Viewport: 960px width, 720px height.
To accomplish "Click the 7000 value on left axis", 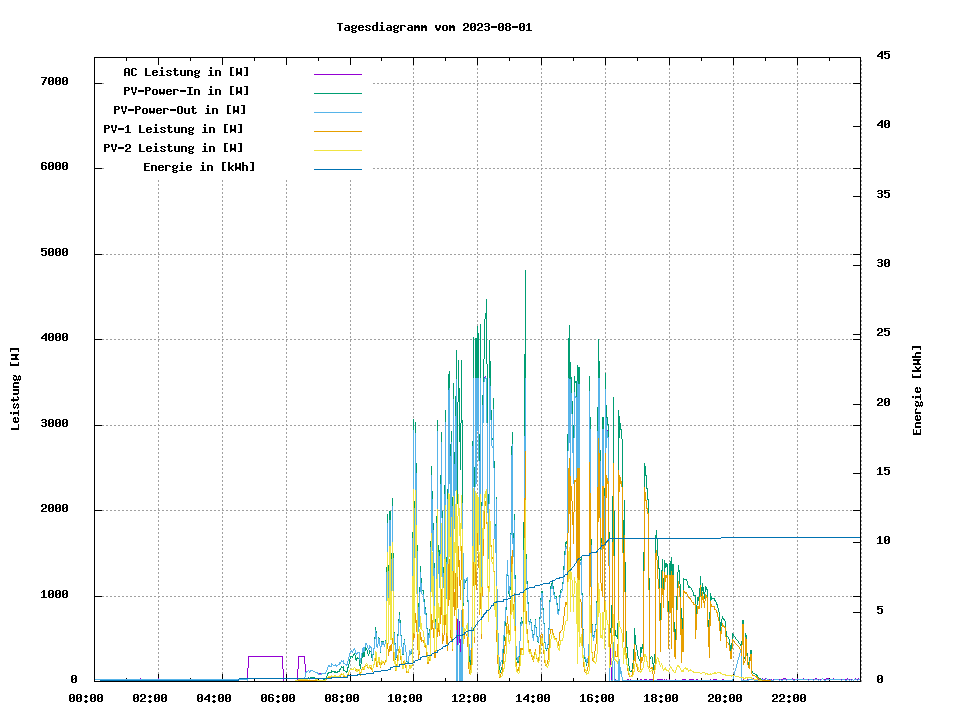I will tap(54, 82).
